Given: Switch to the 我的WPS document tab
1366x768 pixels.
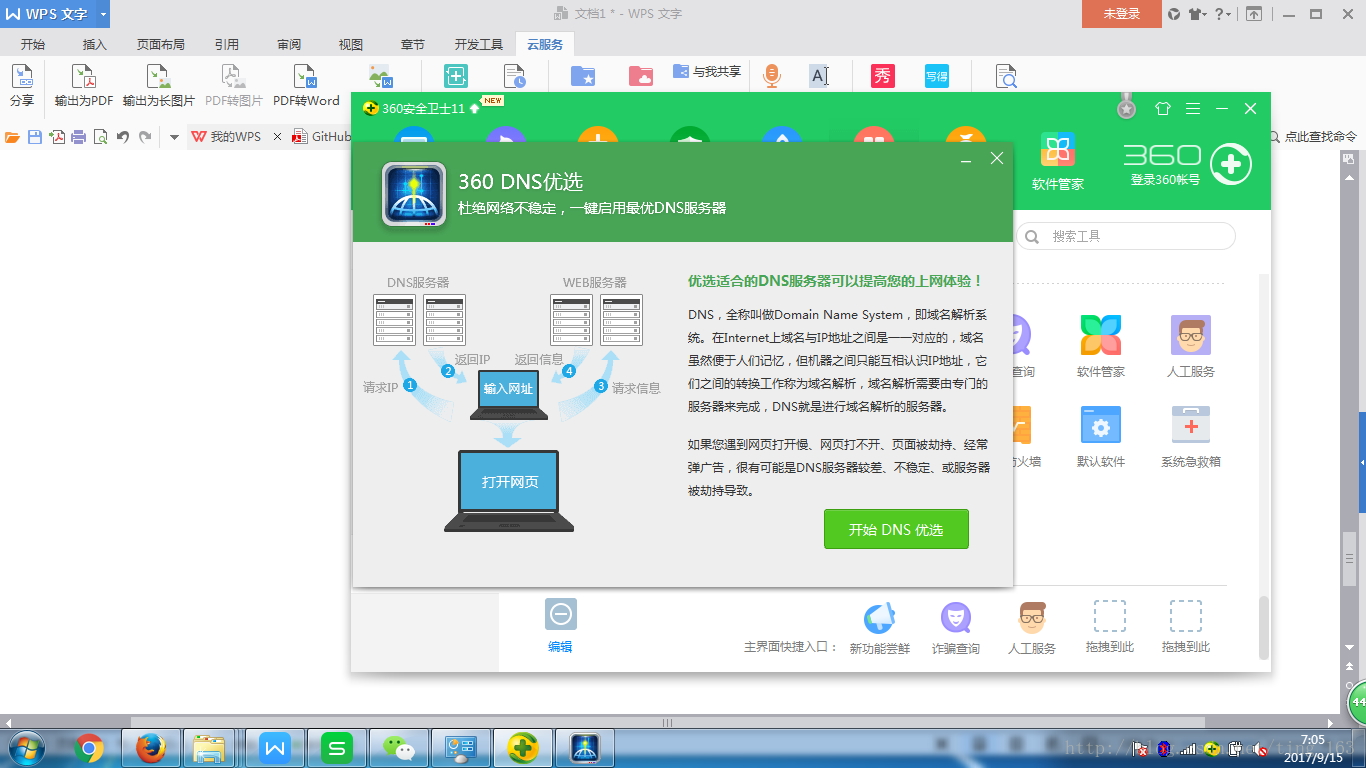Looking at the screenshot, I should [227, 137].
